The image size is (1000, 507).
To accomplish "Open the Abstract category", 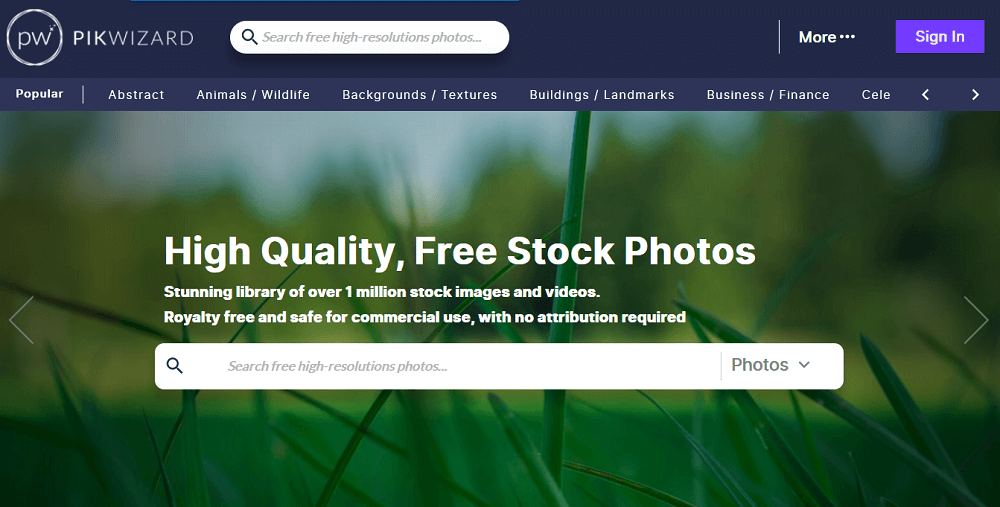I will click(x=136, y=94).
